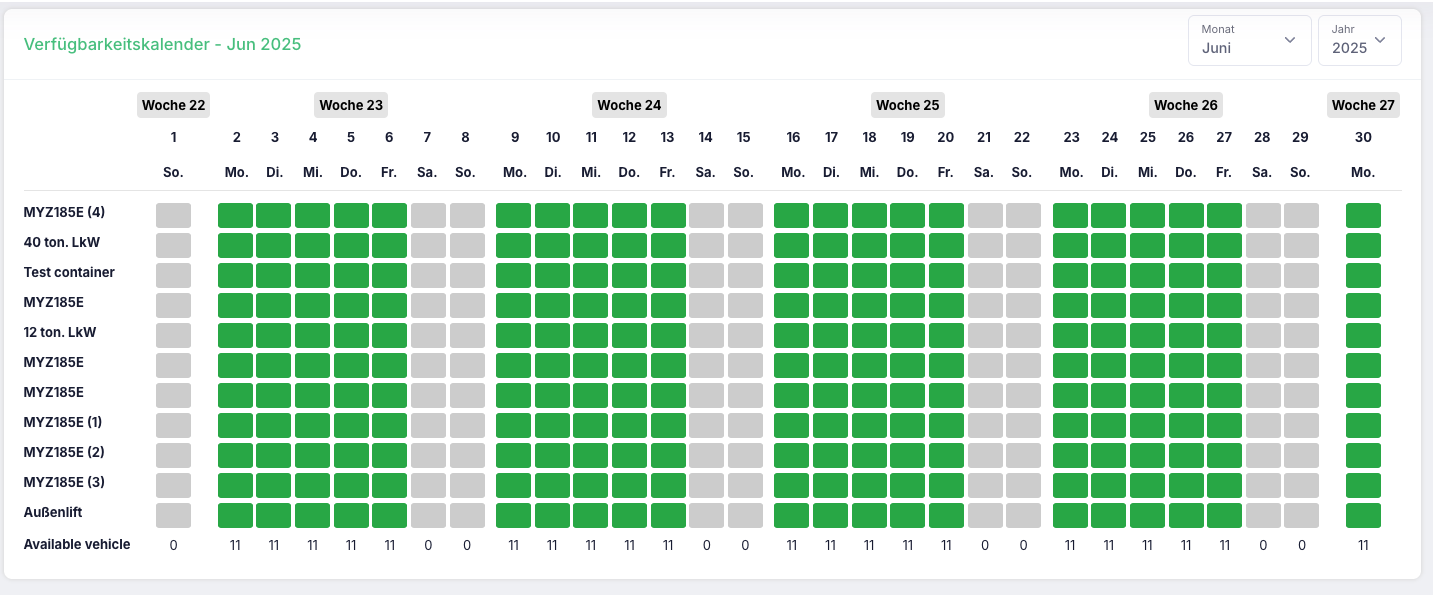
Task: Click the chevron arrow in Monat selector
Action: pyautogui.click(x=1290, y=40)
